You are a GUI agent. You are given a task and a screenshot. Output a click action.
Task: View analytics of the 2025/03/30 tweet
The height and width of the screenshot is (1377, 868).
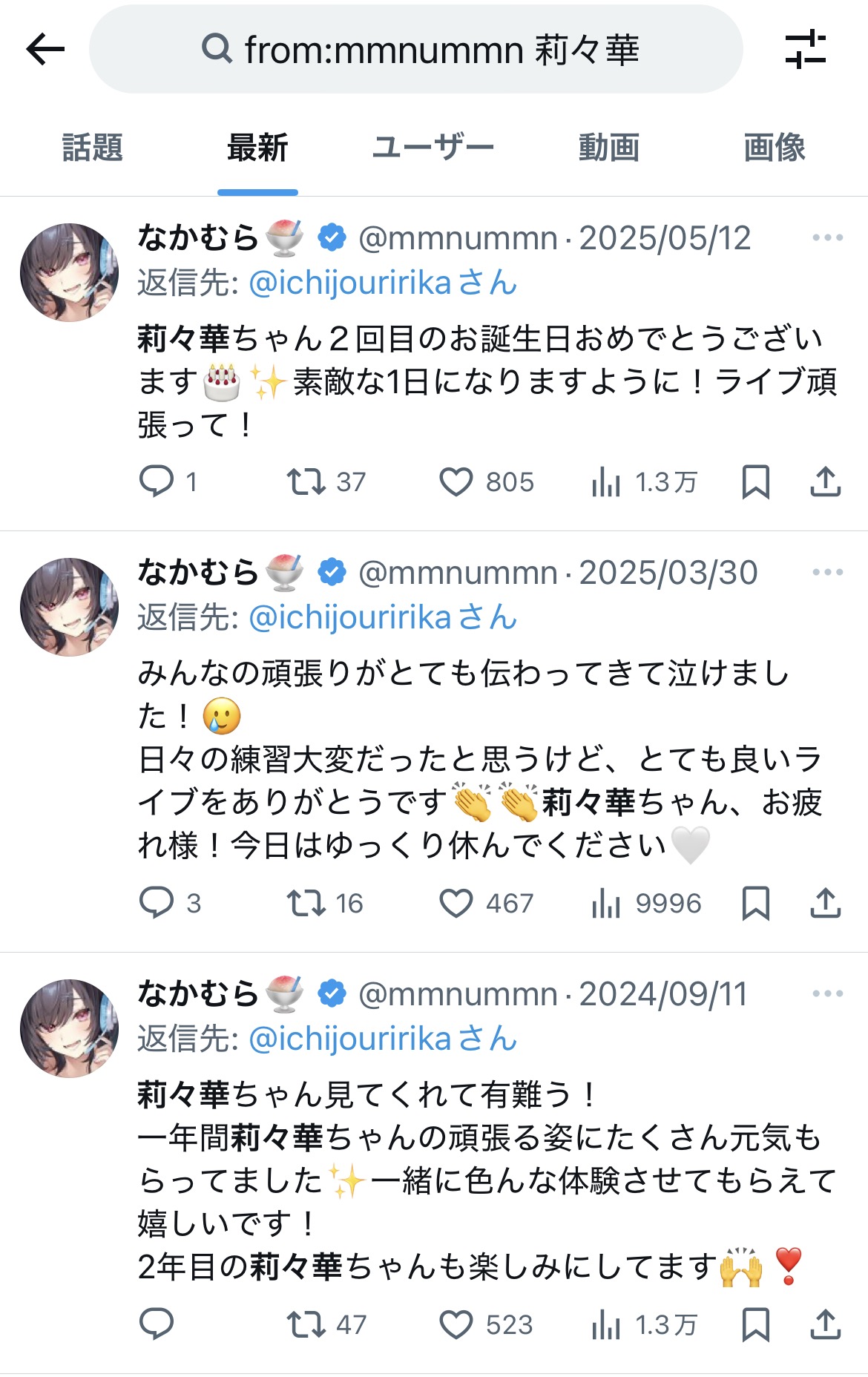(606, 903)
